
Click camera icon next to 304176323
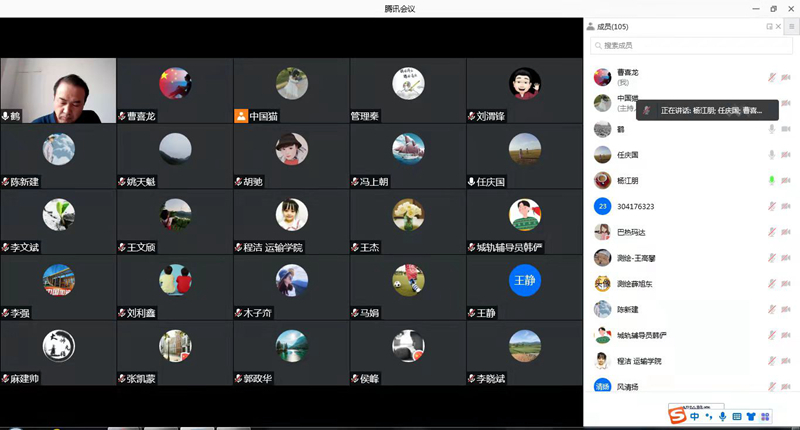coord(786,207)
